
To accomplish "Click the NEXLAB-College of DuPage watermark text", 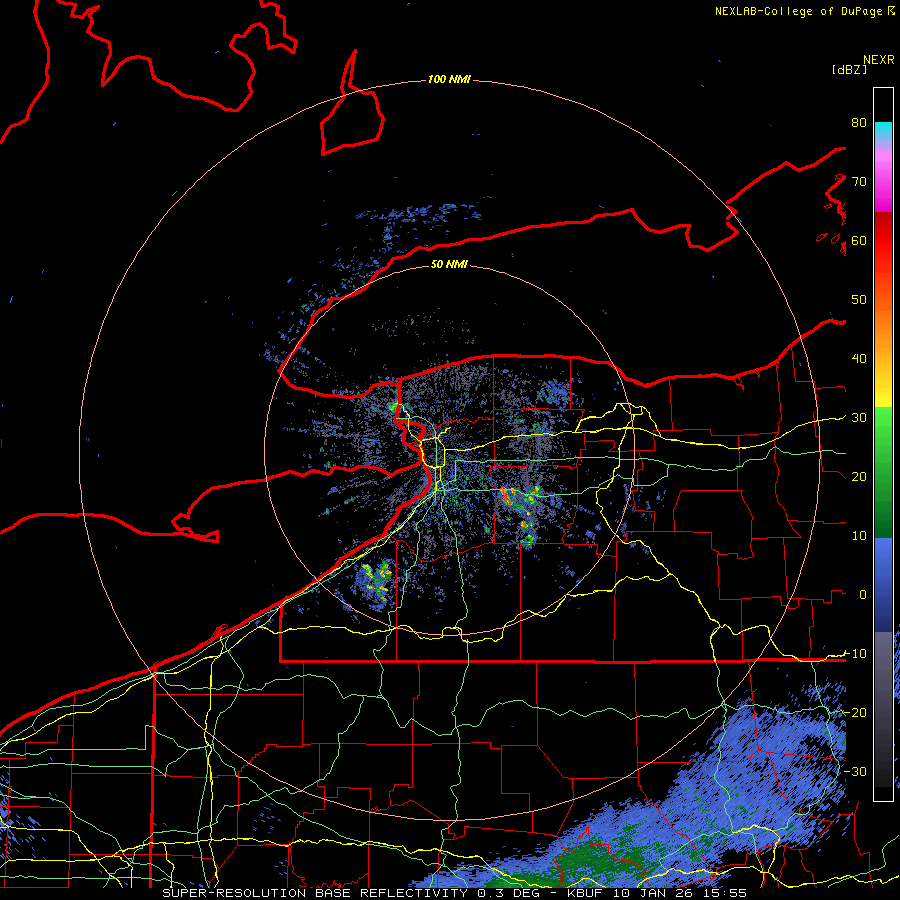I will pos(804,11).
